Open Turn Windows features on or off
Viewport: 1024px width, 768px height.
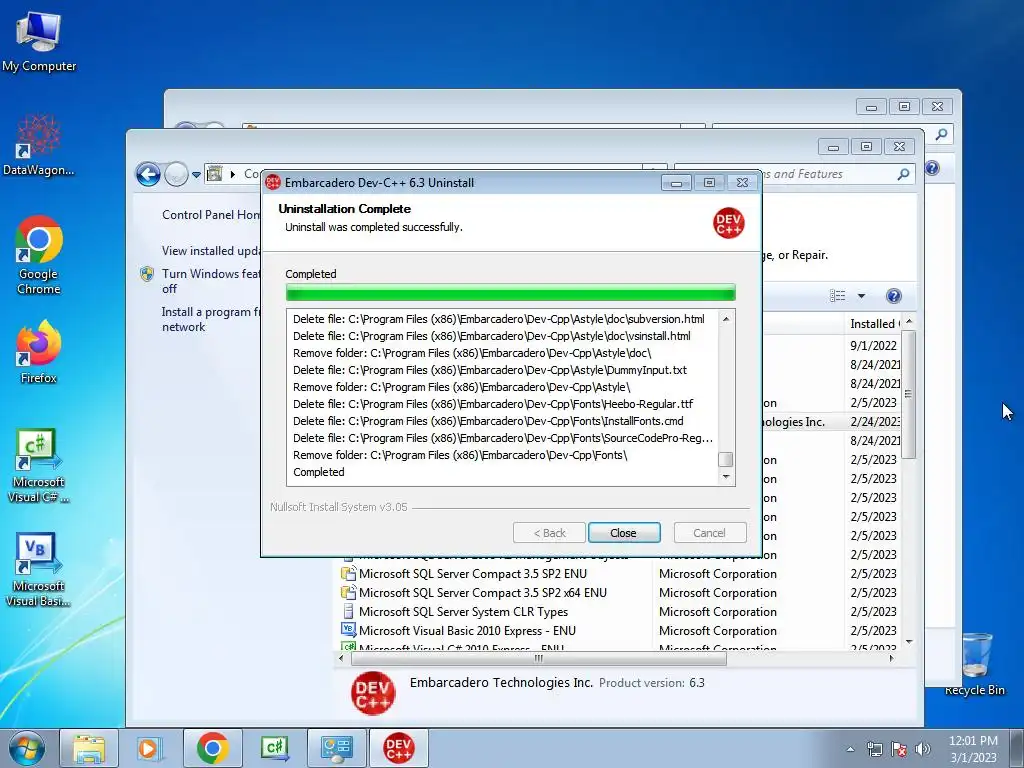pos(211,281)
